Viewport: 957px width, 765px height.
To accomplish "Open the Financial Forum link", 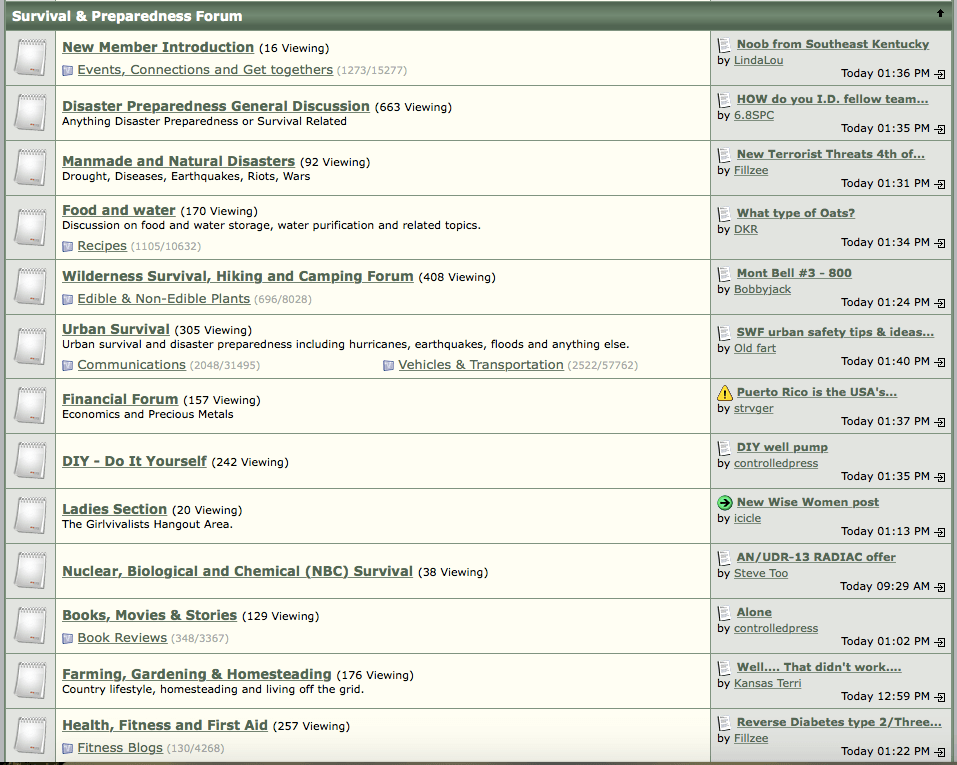I will 120,399.
